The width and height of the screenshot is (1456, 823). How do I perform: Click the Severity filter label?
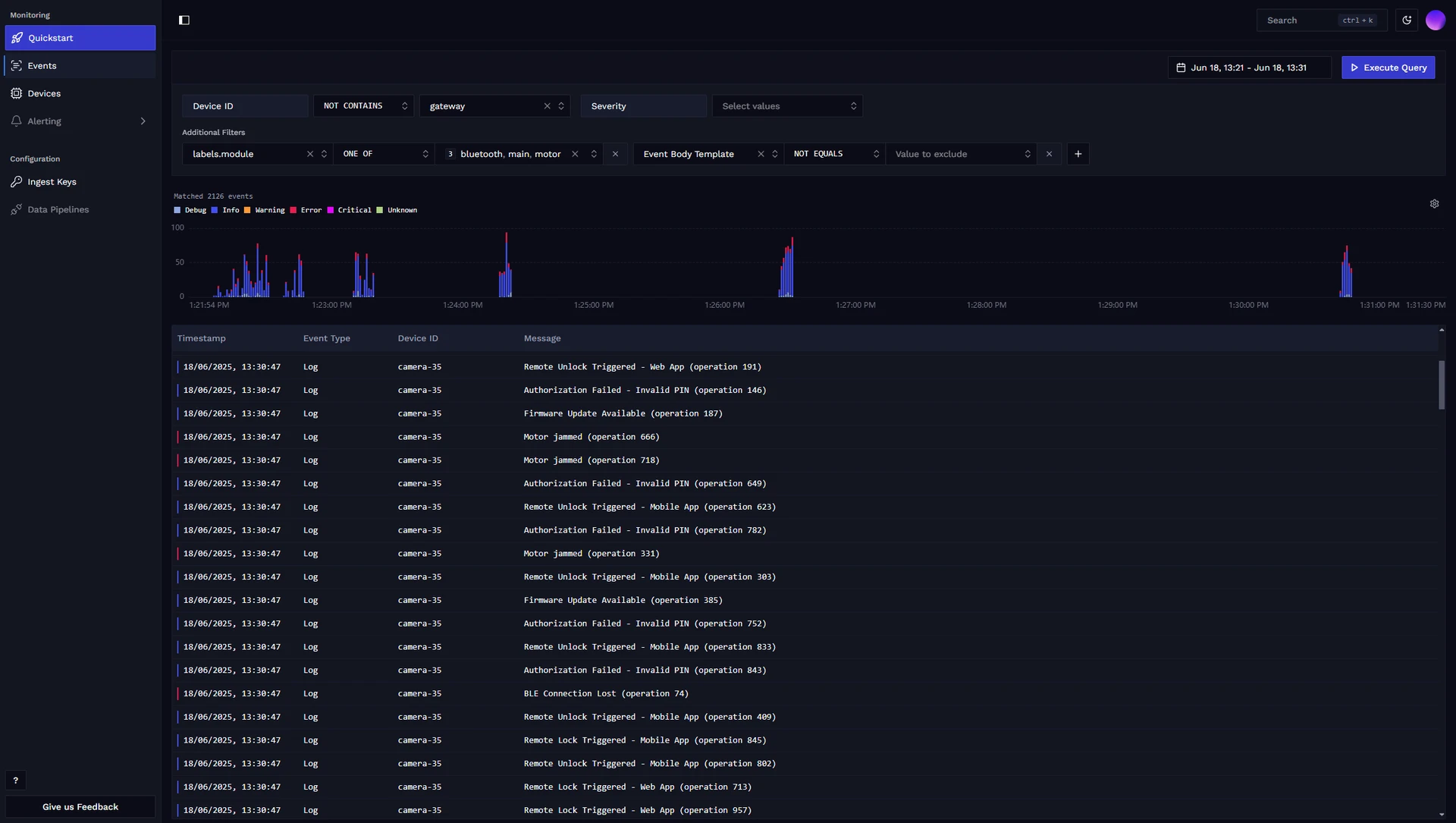[x=643, y=106]
